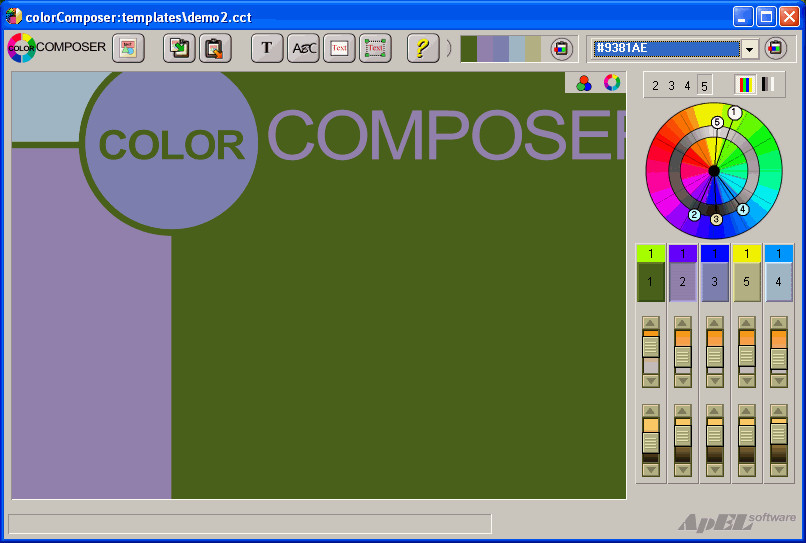
Task: Click the paste from clipboard icon
Action: coord(215,48)
